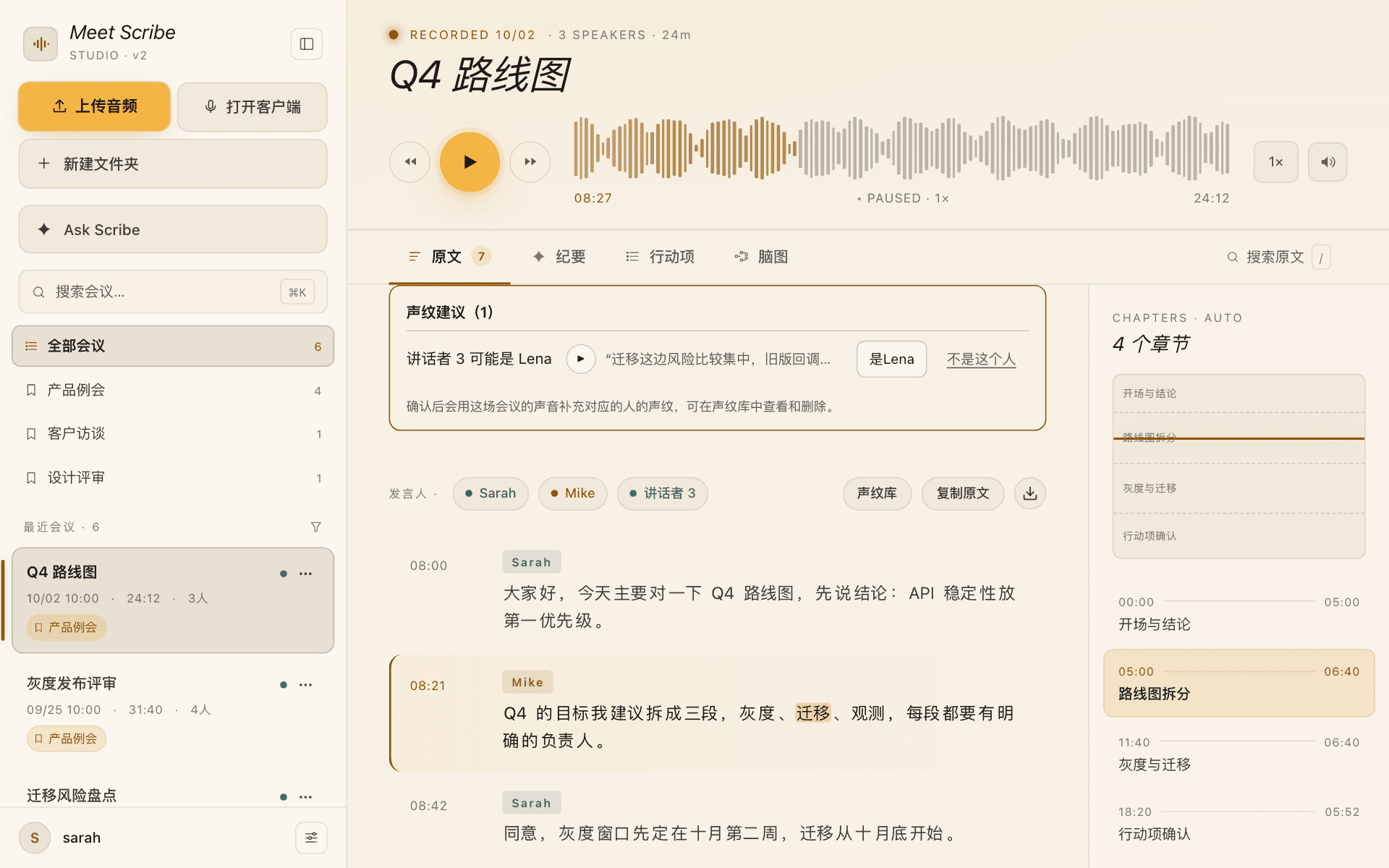1389x868 pixels.
Task: Fast-forward the audio playback
Action: point(530,162)
